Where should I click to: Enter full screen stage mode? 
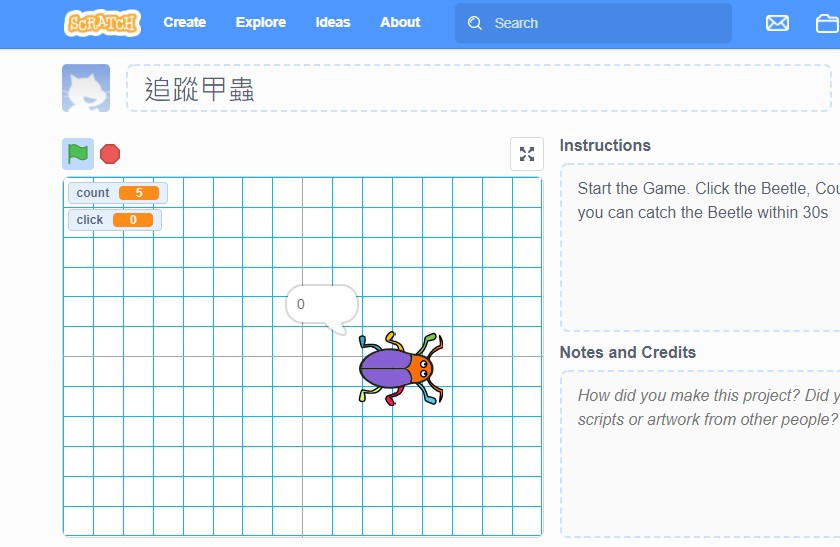click(x=527, y=154)
